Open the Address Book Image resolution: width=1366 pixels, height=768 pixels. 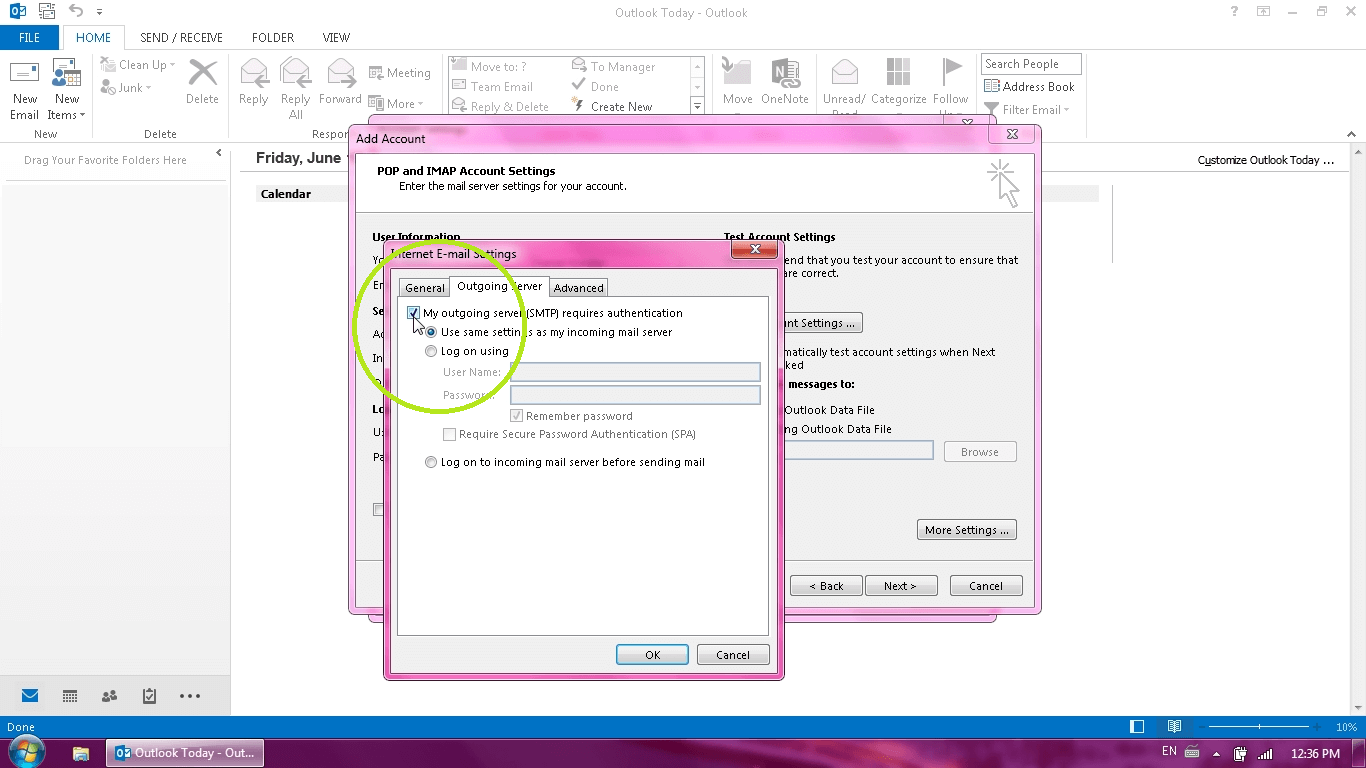[1029, 87]
